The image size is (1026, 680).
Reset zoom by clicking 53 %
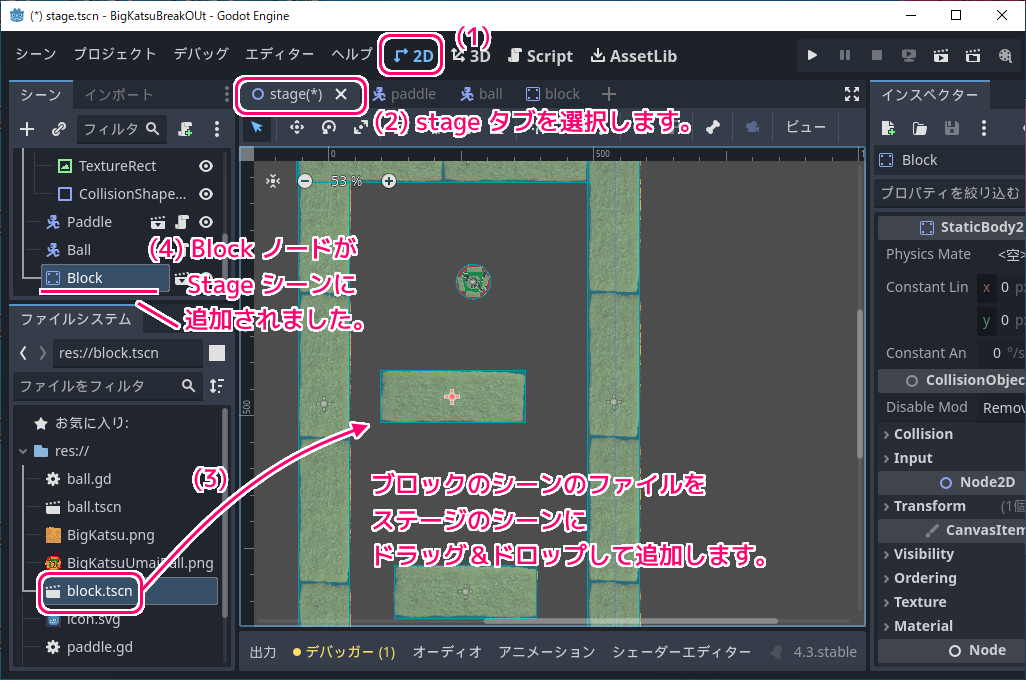coord(346,181)
